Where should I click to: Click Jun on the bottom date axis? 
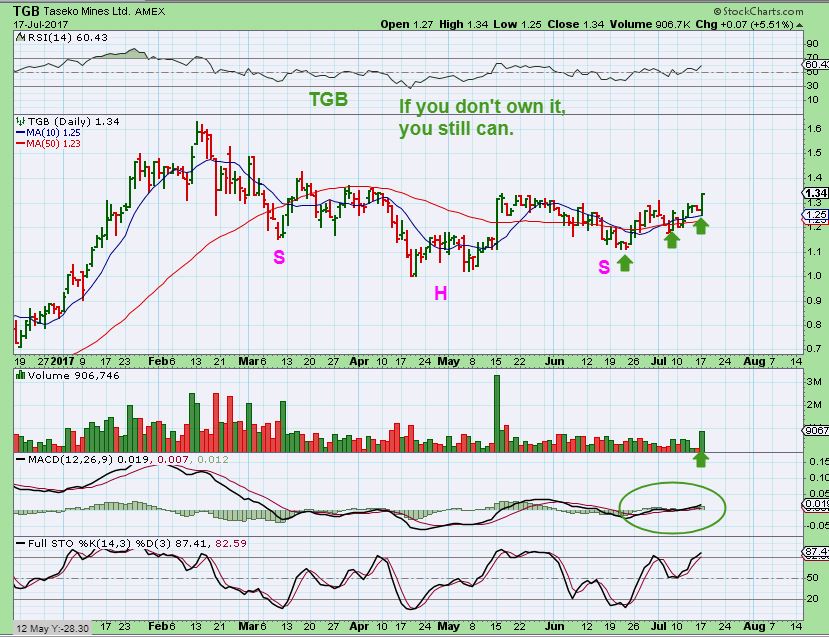tap(555, 626)
